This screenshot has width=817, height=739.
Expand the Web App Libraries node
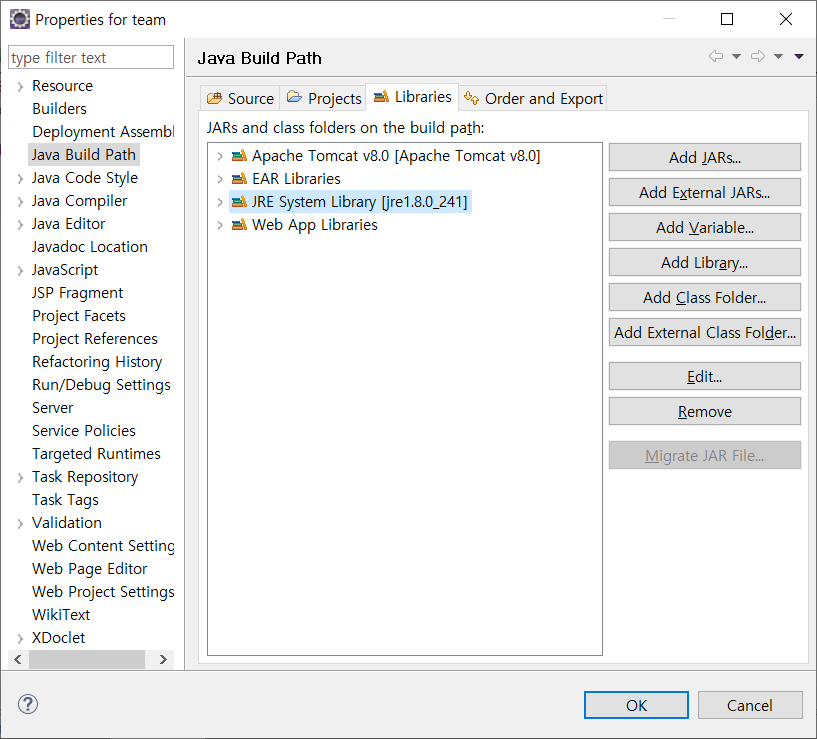pos(220,225)
